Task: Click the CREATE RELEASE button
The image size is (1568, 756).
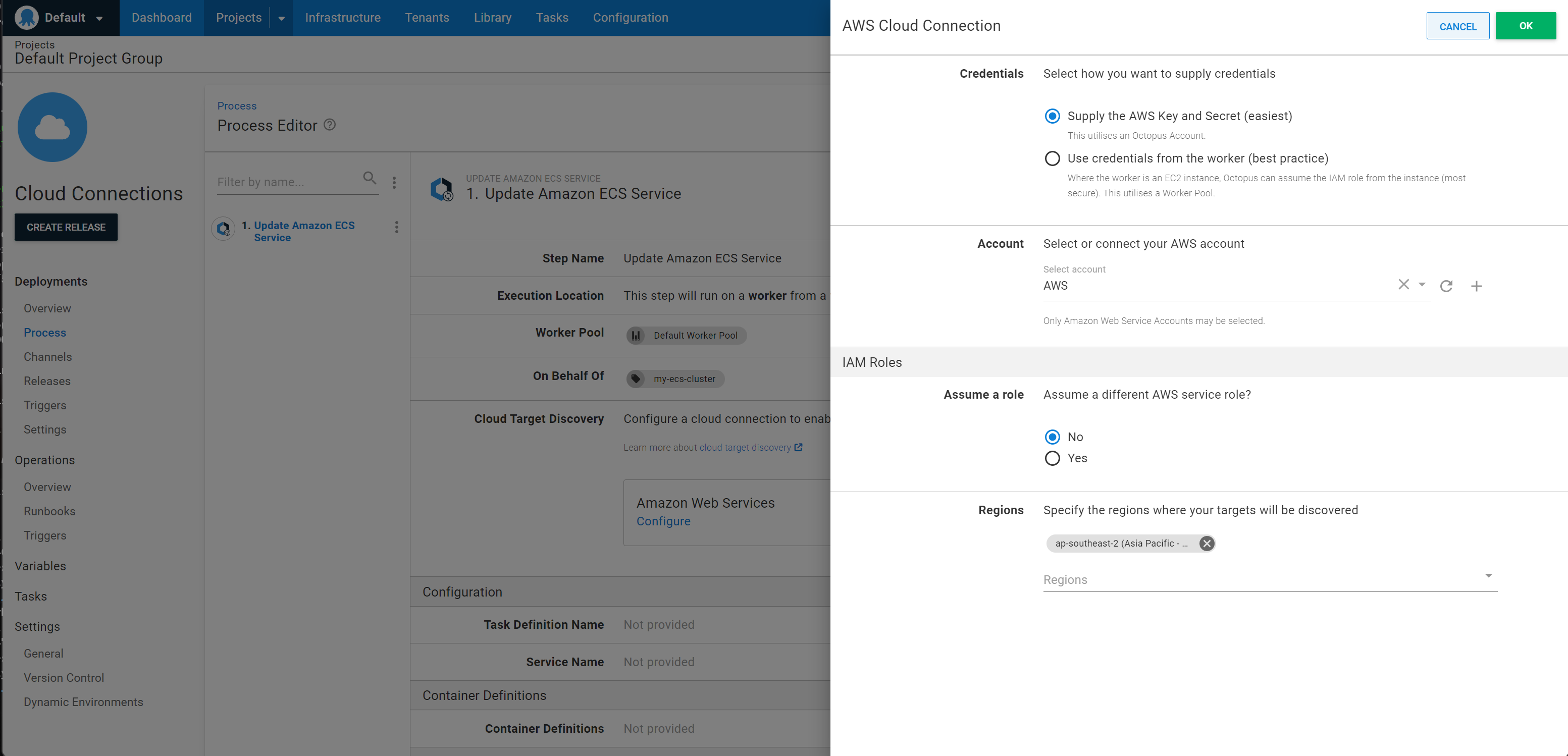Action: tap(66, 227)
